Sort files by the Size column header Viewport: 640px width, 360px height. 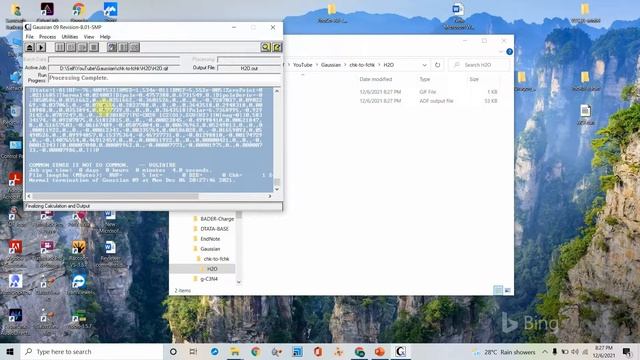474,79
